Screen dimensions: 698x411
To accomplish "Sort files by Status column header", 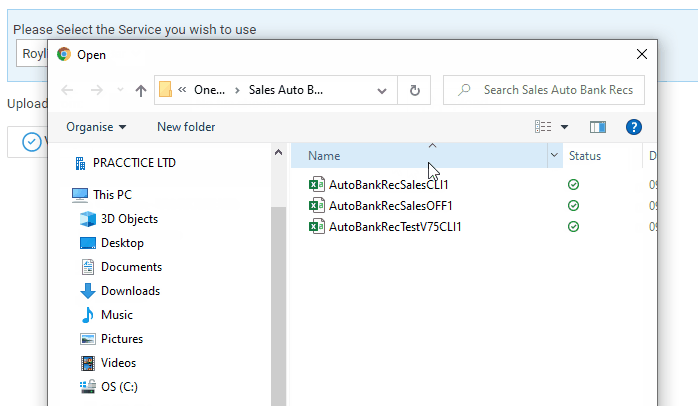I will [585, 156].
